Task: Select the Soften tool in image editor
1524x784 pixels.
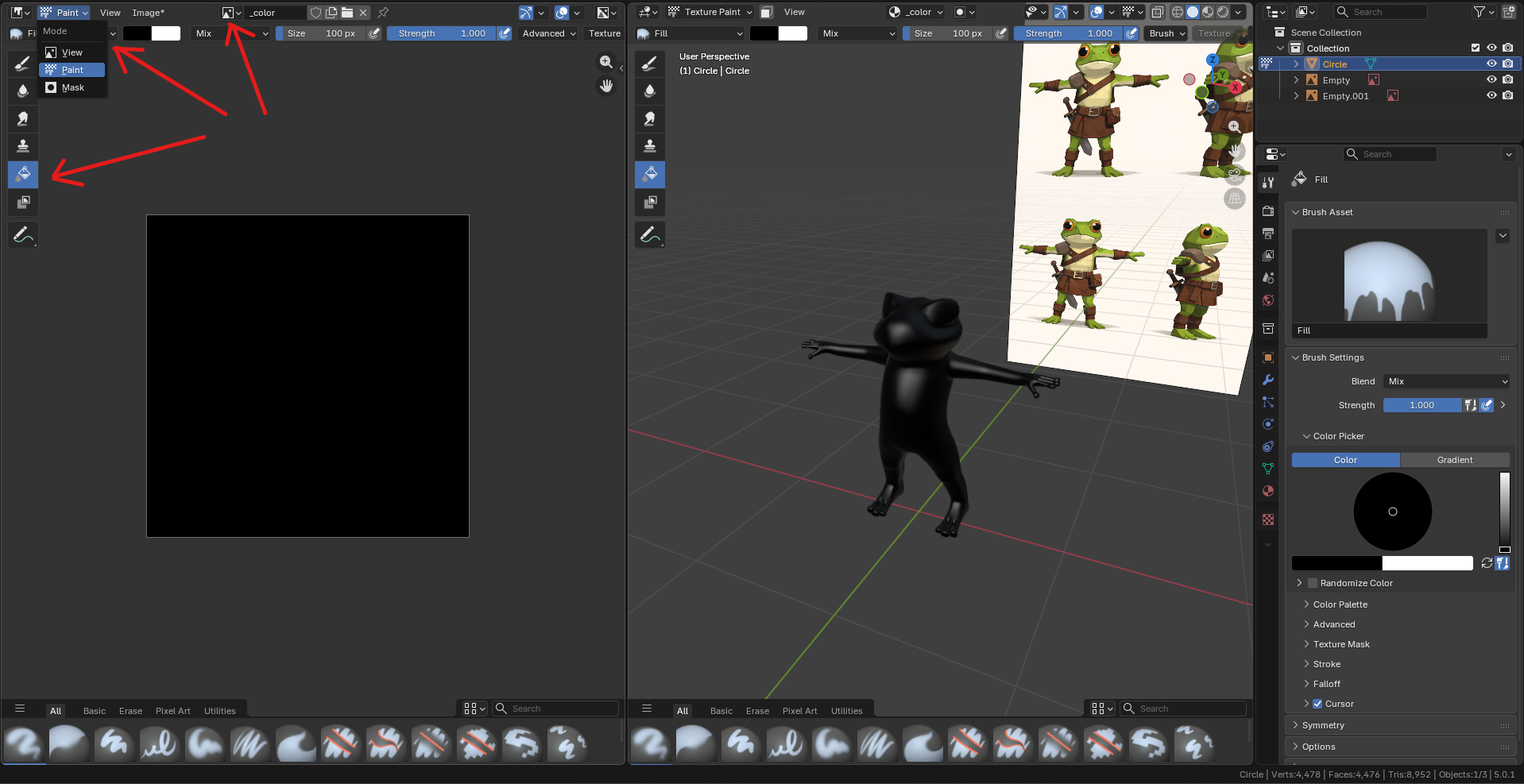Action: coord(23,91)
